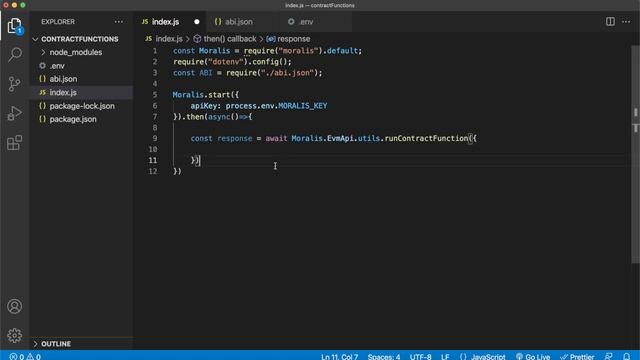Click dotenv string on line 2
This screenshot has width=640, height=360.
pos(226,62)
